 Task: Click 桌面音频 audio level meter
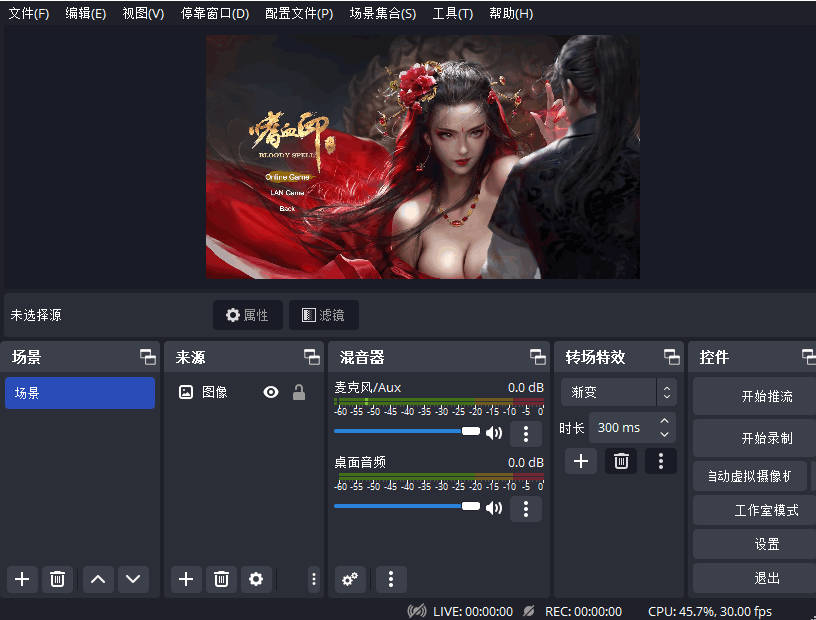pyautogui.click(x=439, y=477)
